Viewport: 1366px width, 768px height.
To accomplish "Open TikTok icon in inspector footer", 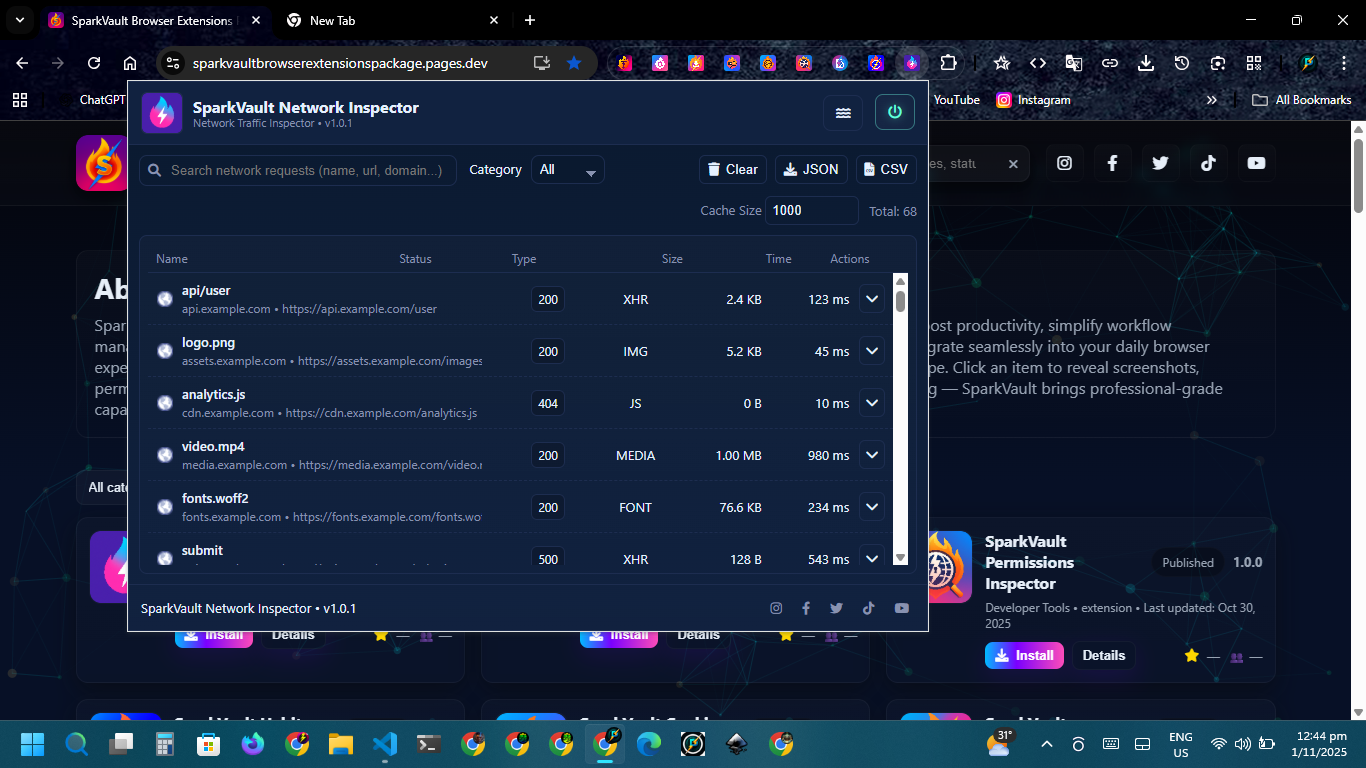I will pyautogui.click(x=868, y=608).
